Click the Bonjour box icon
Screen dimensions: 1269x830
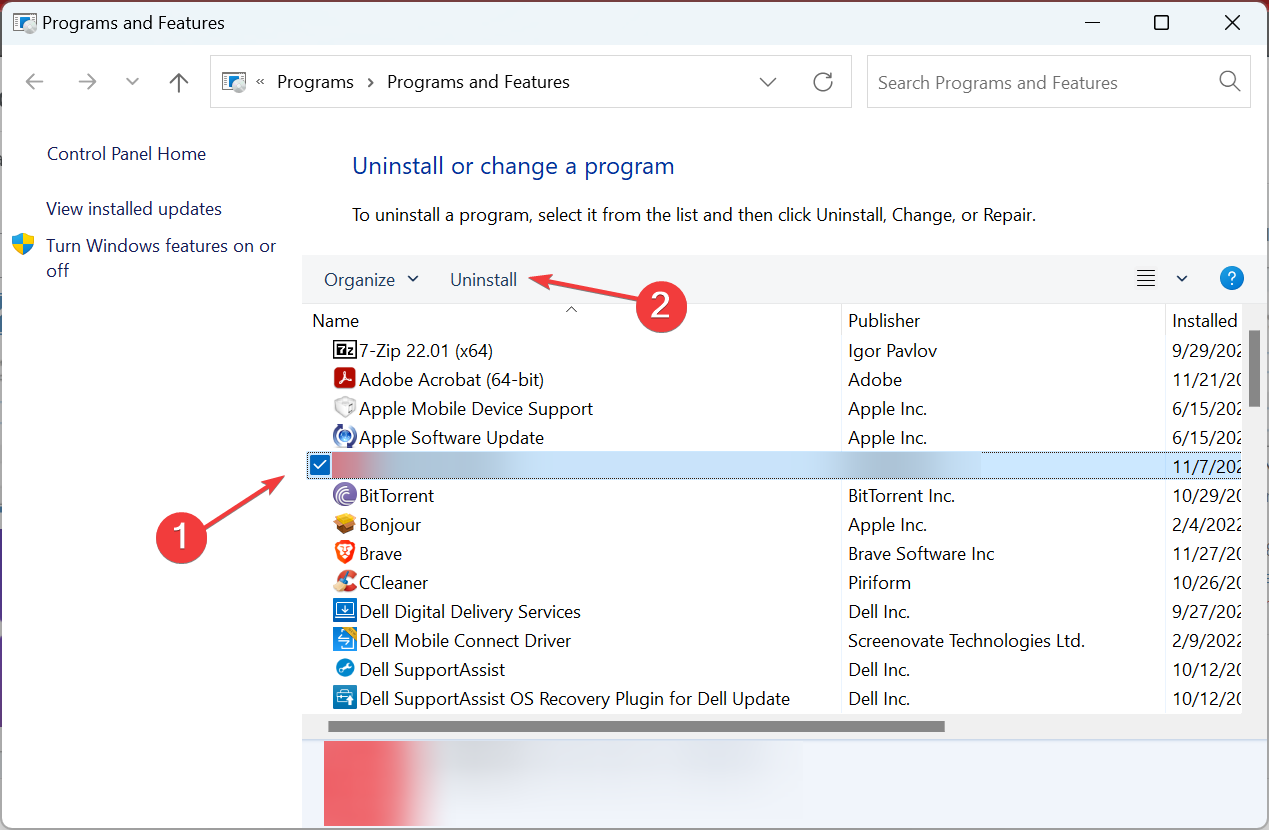(x=344, y=524)
